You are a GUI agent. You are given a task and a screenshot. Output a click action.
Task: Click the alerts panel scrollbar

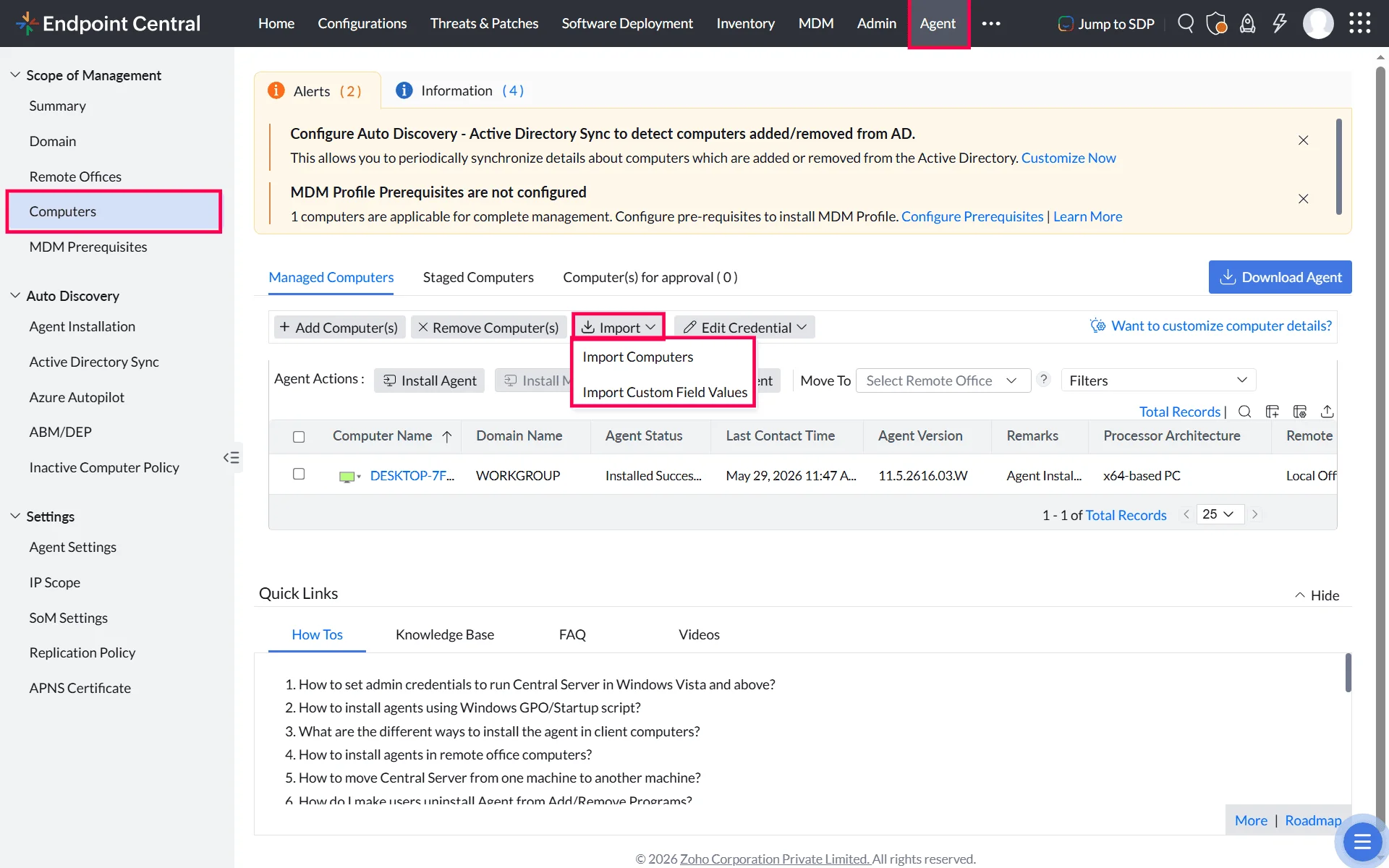pos(1339,166)
